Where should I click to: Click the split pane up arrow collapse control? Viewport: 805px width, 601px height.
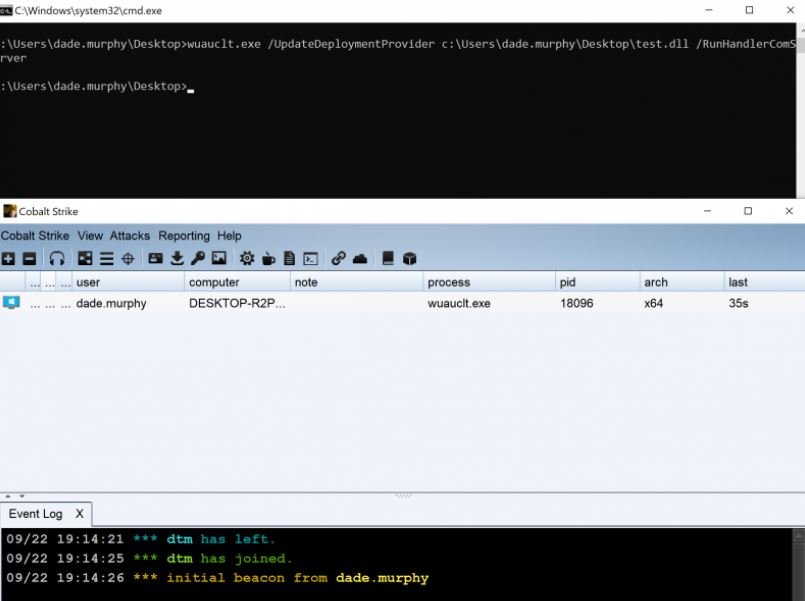point(8,496)
